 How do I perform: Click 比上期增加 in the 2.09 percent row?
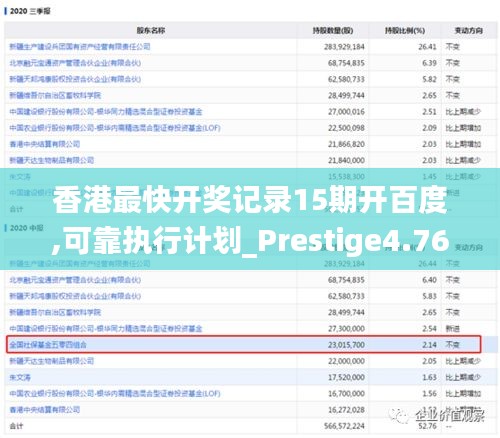pyautogui.click(x=463, y=128)
